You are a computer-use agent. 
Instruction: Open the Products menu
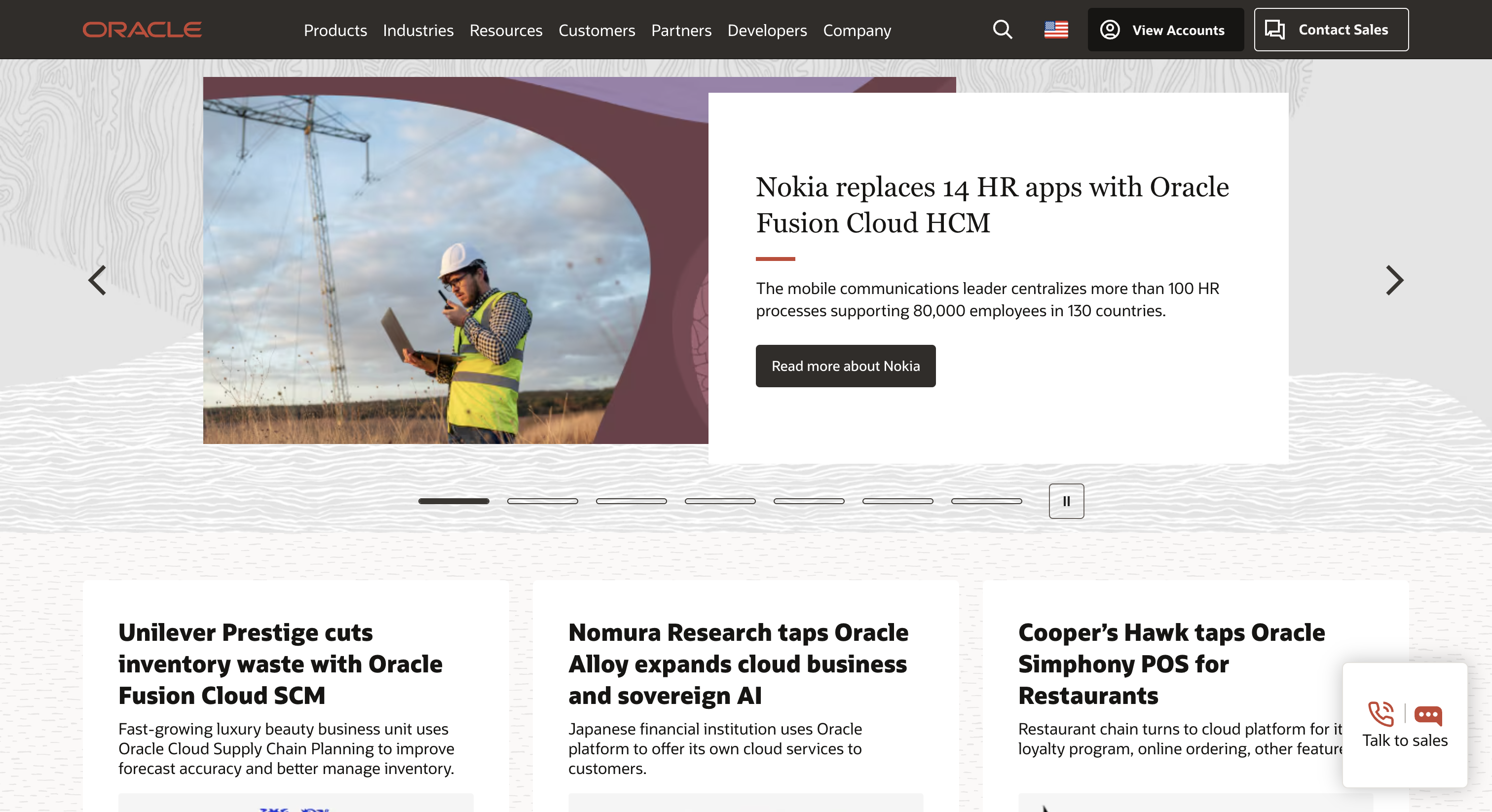pos(336,30)
